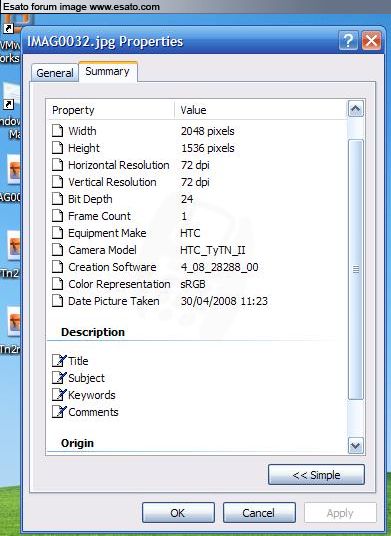Click the HTC_TyTN_II value
The width and height of the screenshot is (391, 536).
pos(213,250)
